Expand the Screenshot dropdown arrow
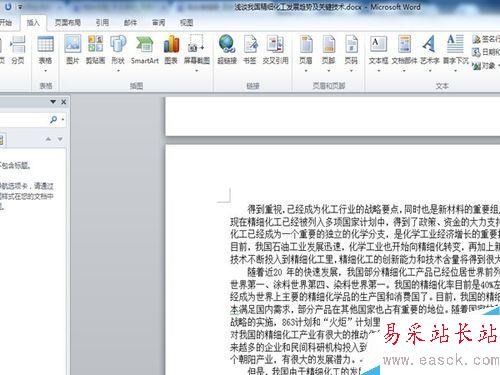Viewport: 500px width, 375px height. point(197,71)
